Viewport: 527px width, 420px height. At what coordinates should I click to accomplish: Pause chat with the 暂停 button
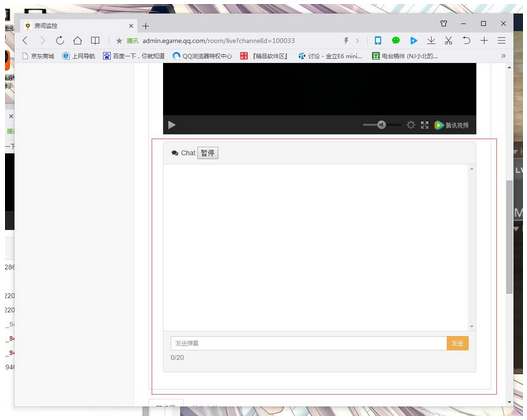208,153
